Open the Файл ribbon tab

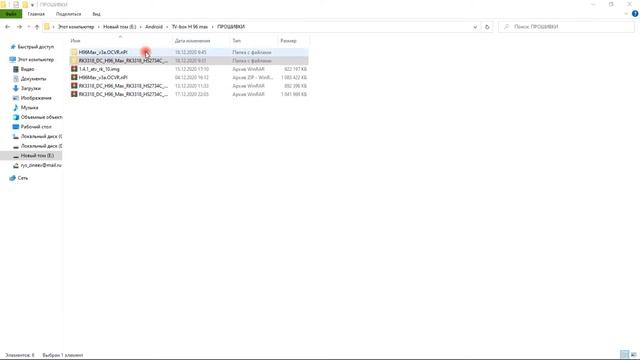click(x=11, y=14)
